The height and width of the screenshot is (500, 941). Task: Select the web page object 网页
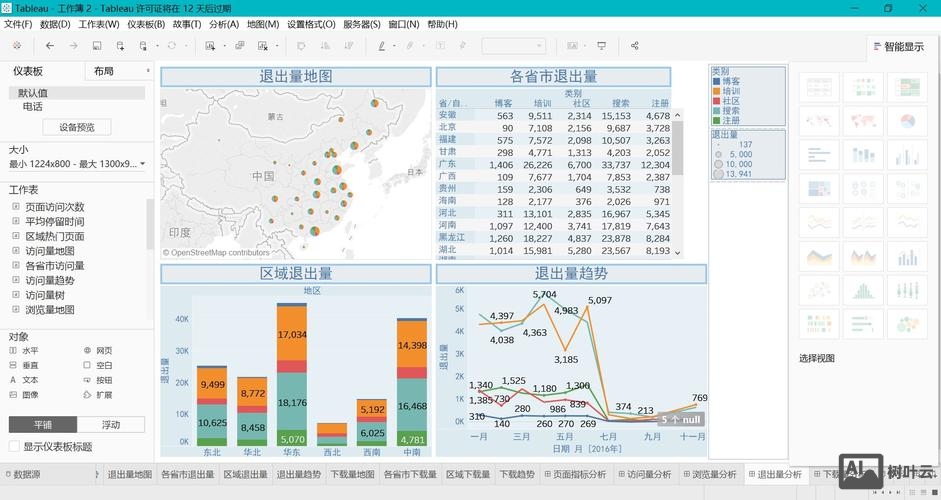coord(98,351)
